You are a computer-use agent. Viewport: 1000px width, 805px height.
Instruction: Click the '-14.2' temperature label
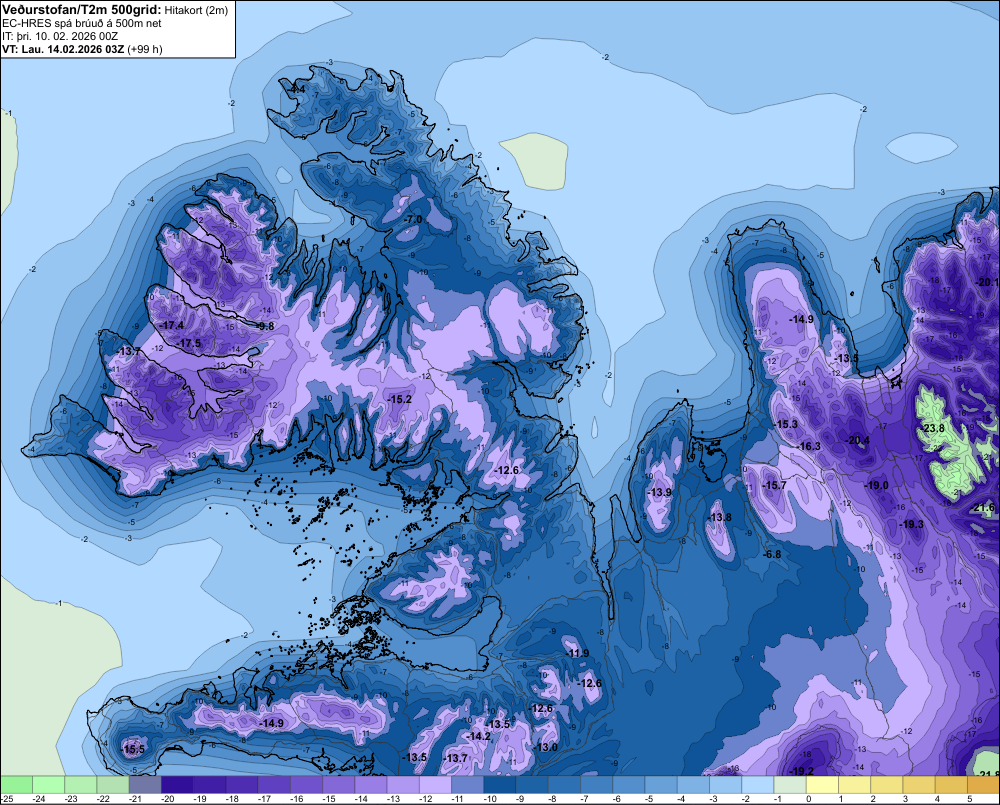pos(478,736)
